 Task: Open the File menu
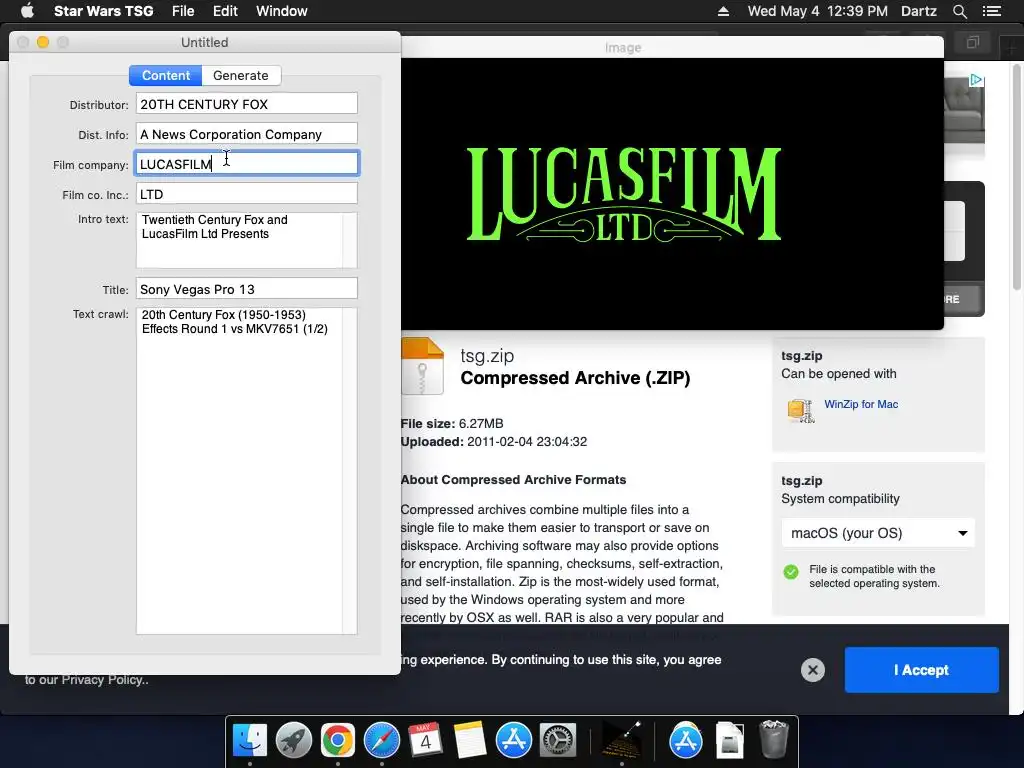[x=183, y=11]
